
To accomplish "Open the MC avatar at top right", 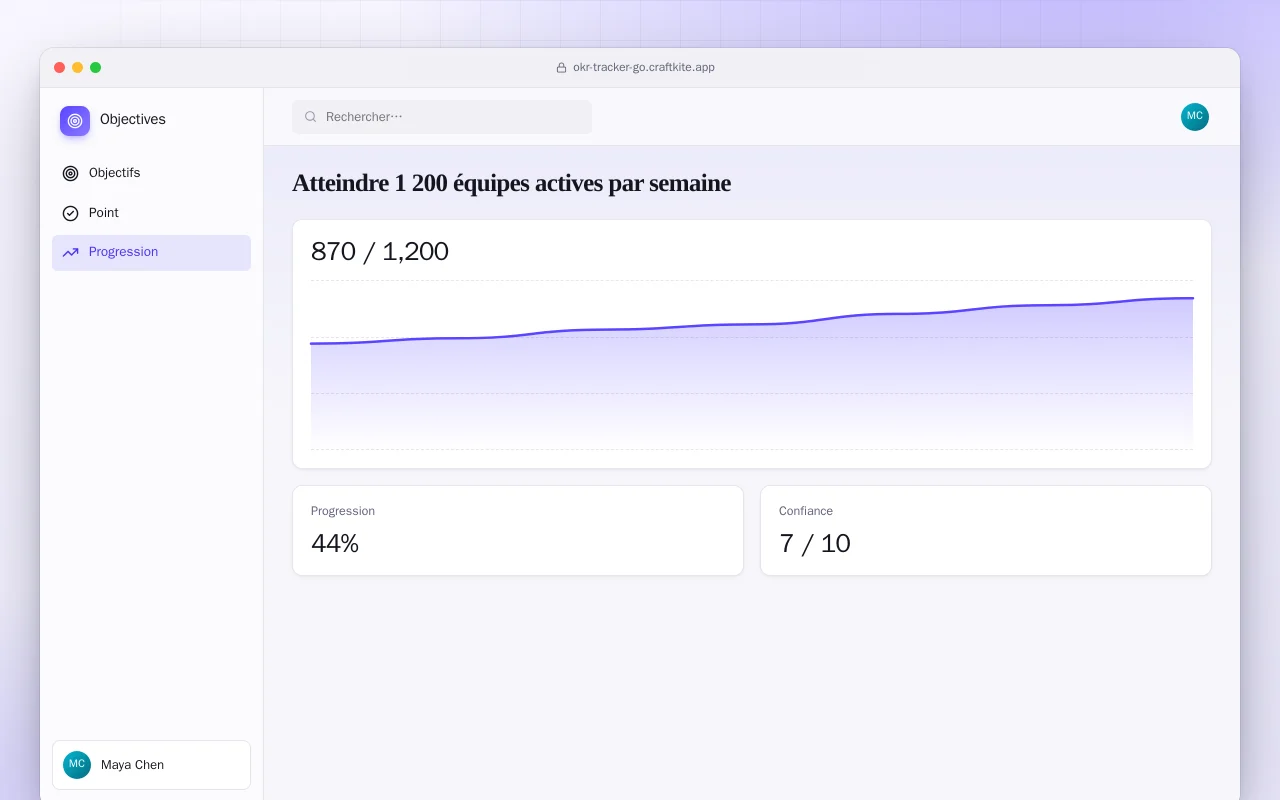I will pos(1195,117).
